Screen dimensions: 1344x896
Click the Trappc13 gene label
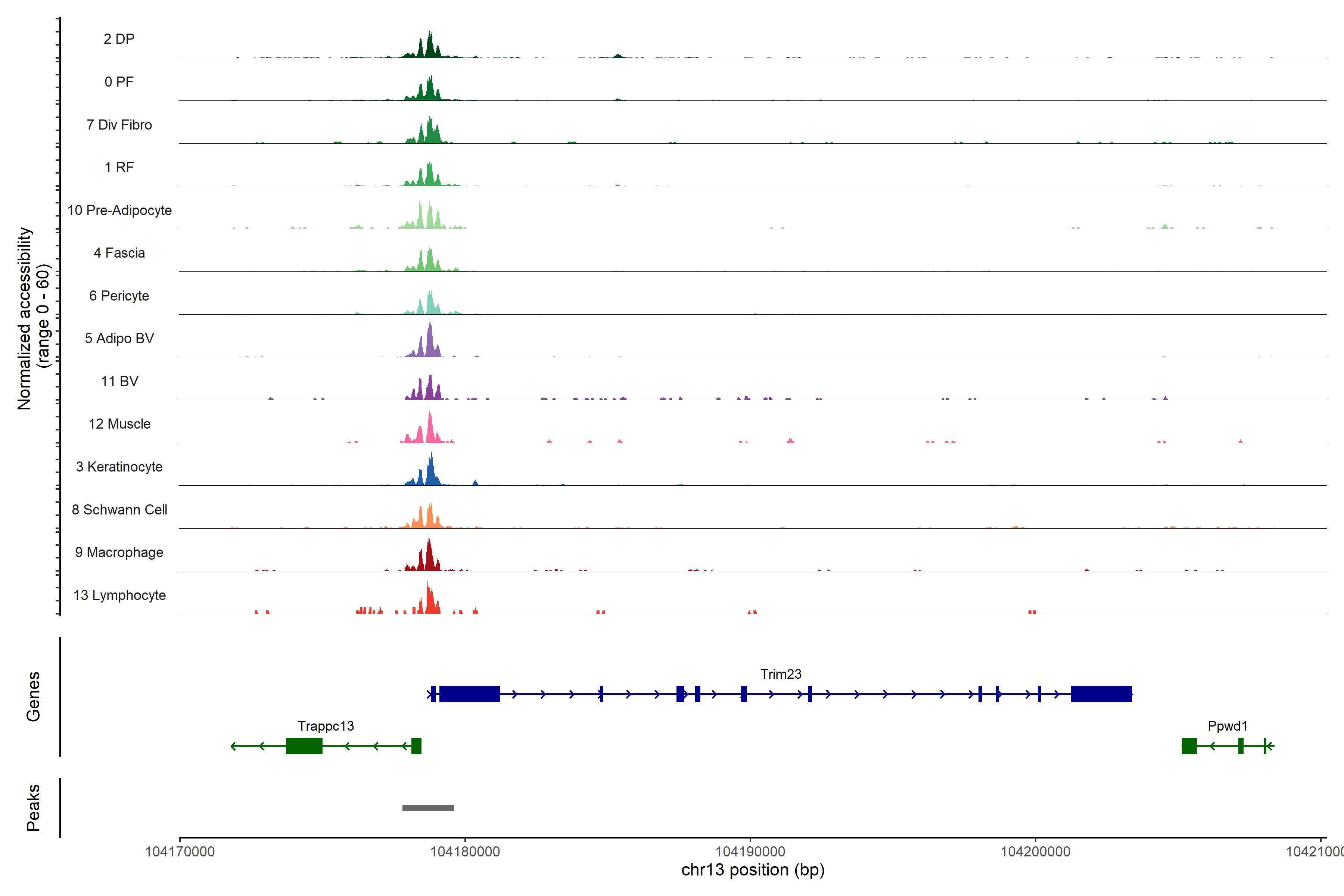326,726
